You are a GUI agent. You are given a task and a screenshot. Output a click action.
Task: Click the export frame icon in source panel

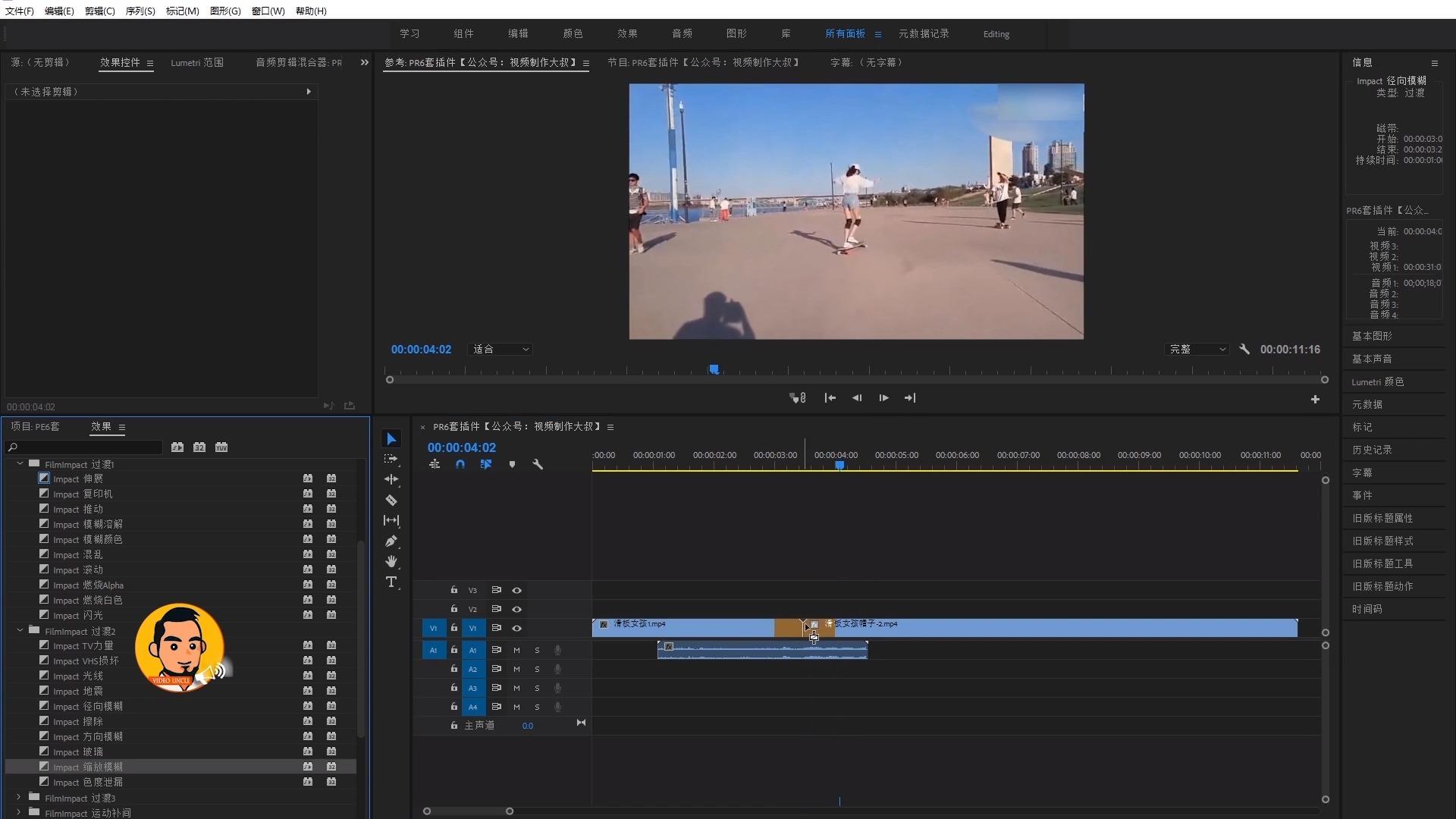coord(350,406)
